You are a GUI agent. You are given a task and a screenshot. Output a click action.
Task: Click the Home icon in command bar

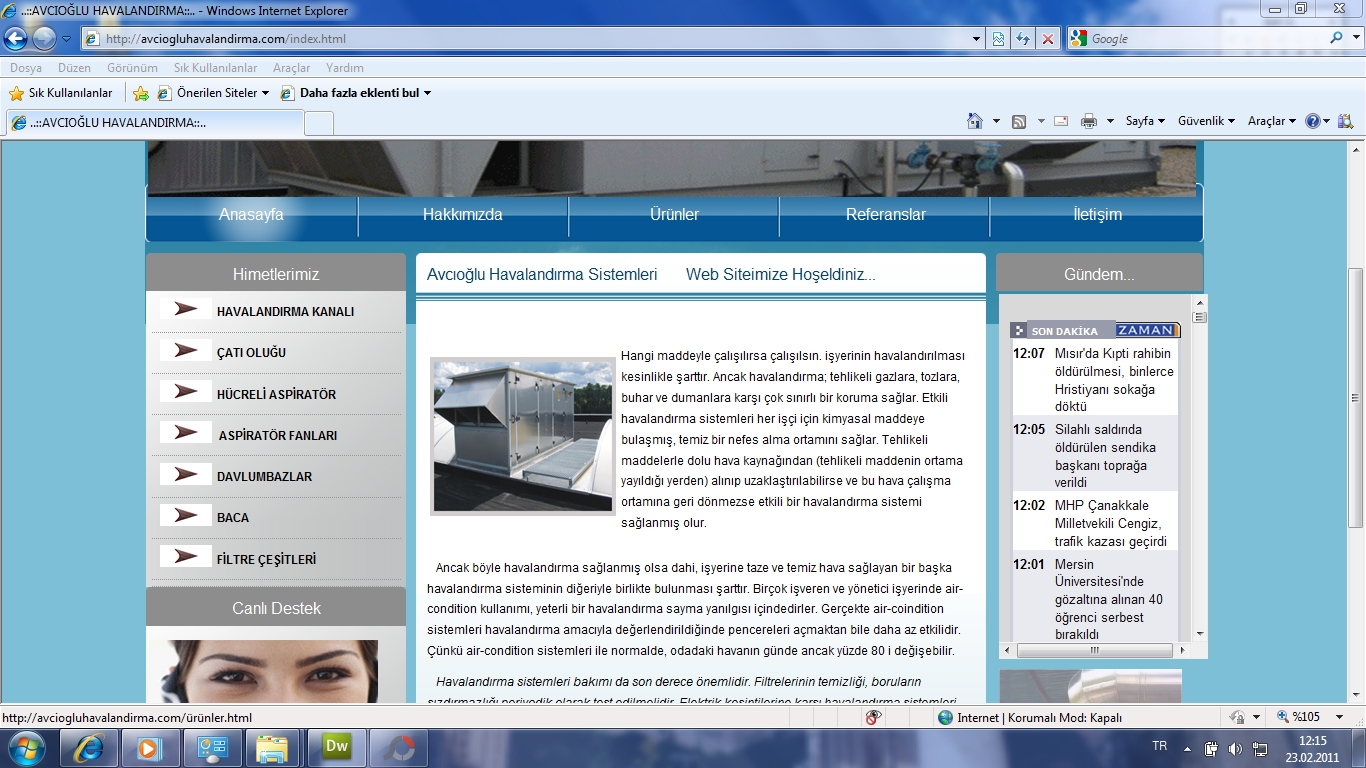975,121
